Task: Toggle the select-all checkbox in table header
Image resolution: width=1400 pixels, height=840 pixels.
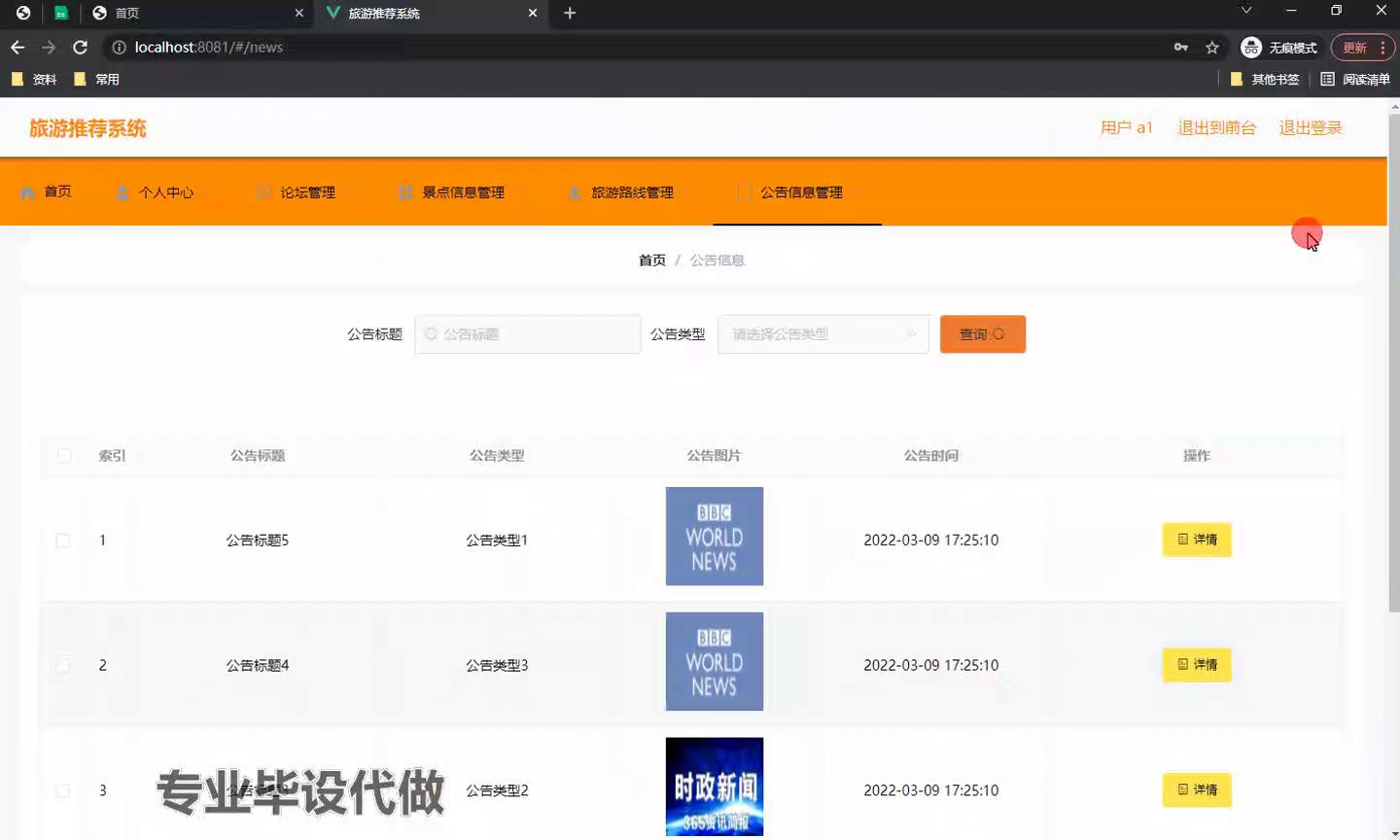Action: [x=64, y=455]
